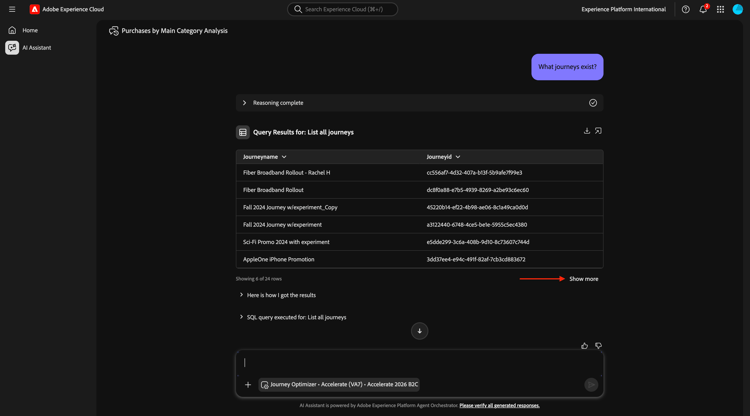The image size is (750, 416).
Task: Expand query results to full view
Action: (x=598, y=131)
